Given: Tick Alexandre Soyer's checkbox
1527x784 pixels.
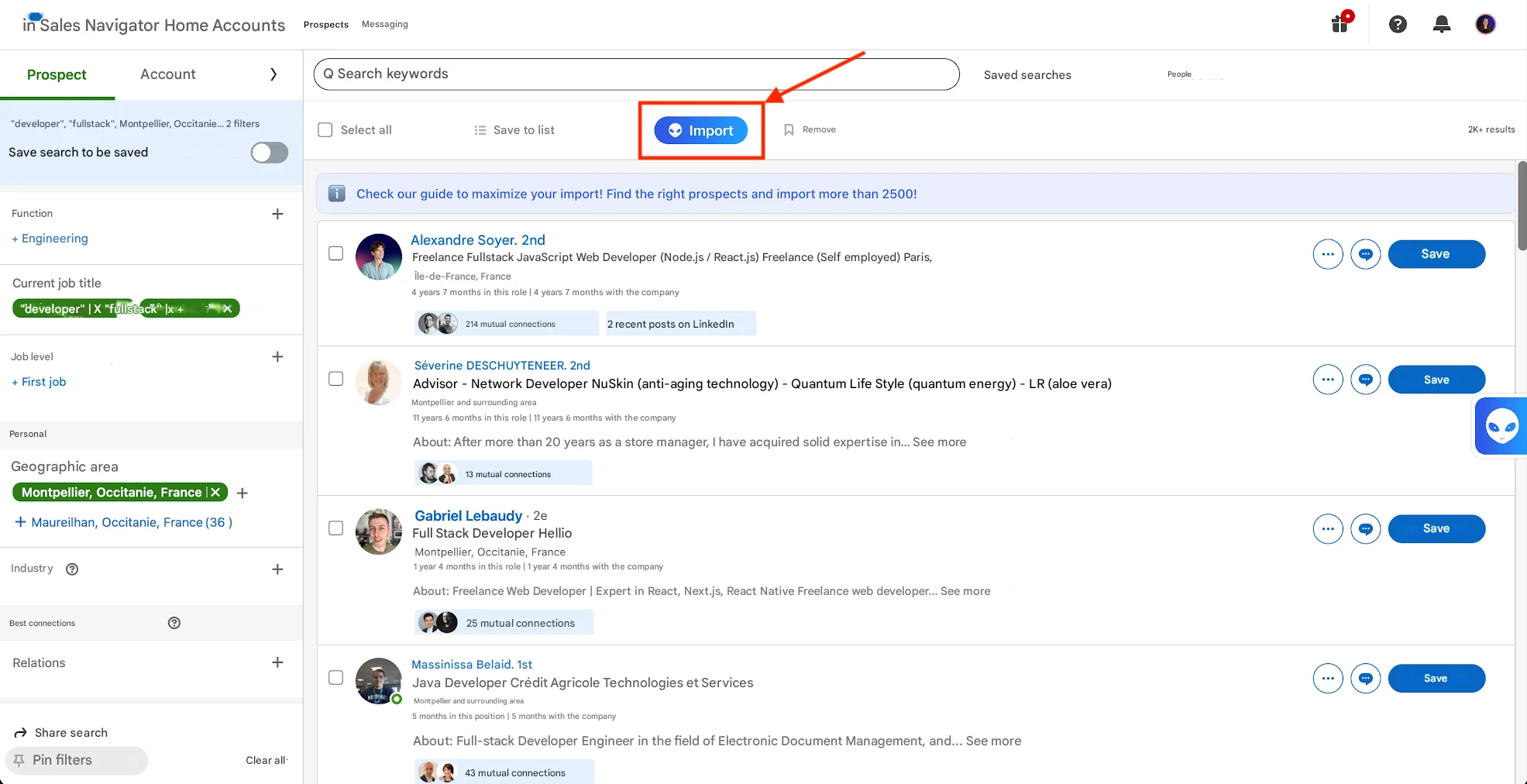Looking at the screenshot, I should pos(336,253).
